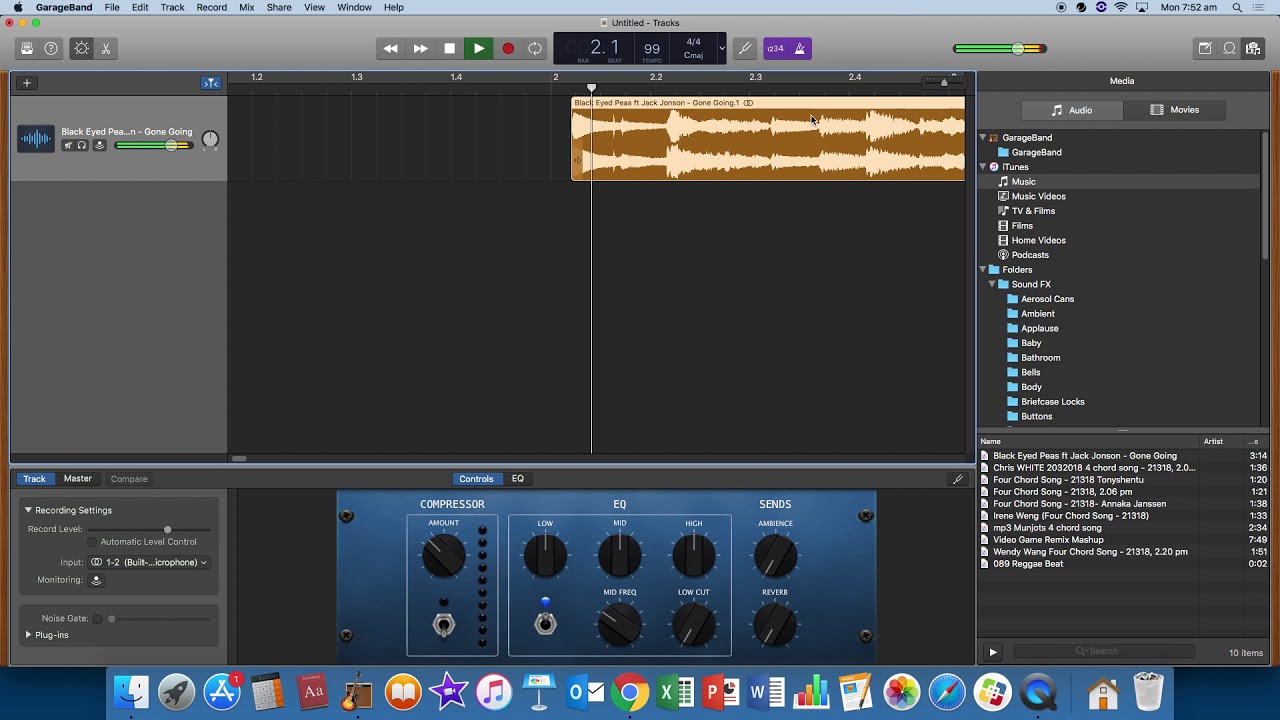This screenshot has width=1280, height=720.
Task: Select the EQ button
Action: [x=518, y=479]
